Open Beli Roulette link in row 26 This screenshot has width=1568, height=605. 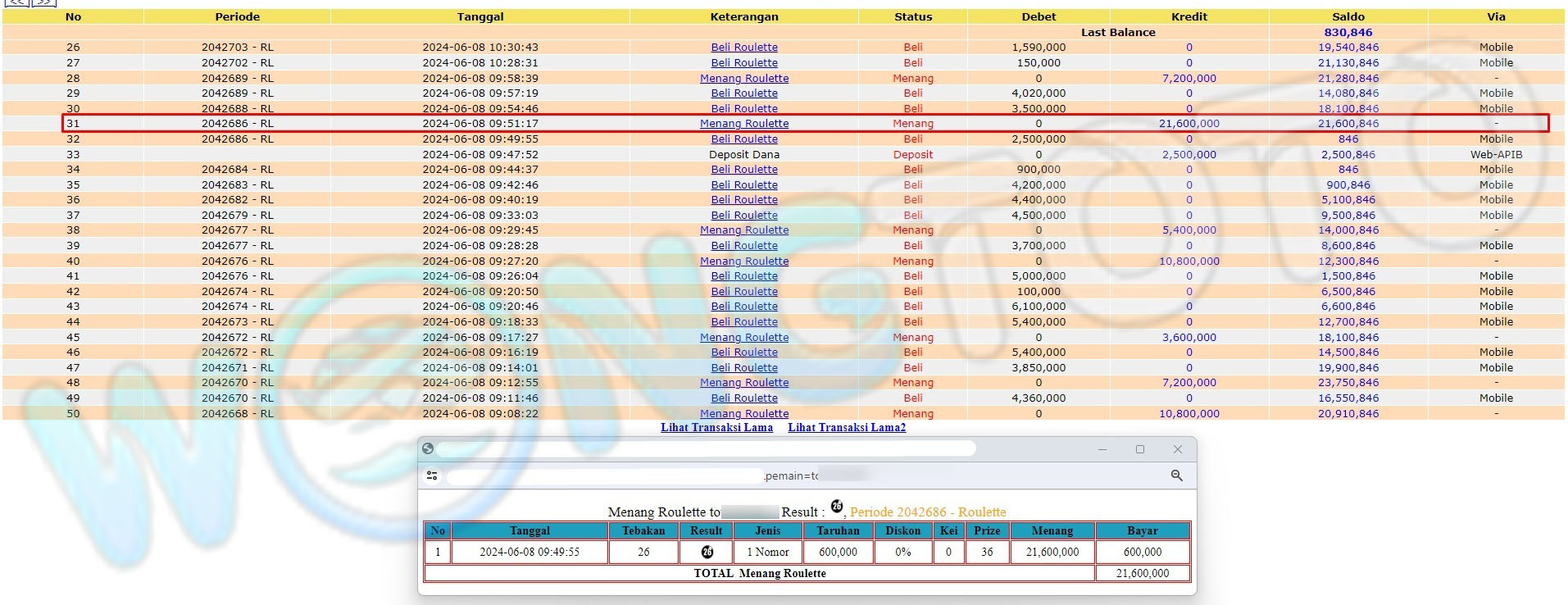coord(743,48)
